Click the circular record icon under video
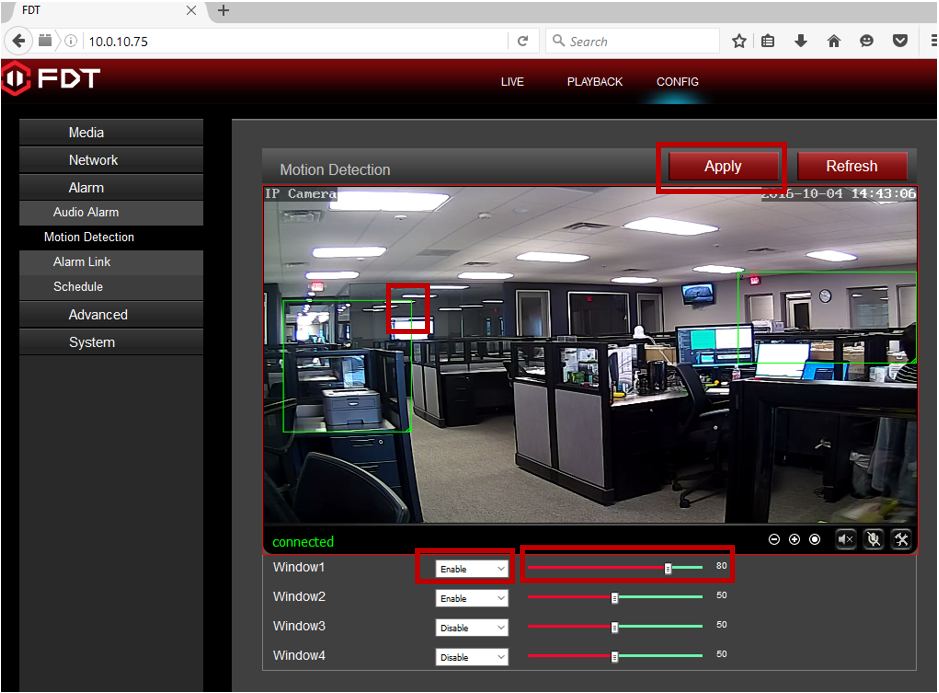Viewport: 939px width, 693px height. 814,540
